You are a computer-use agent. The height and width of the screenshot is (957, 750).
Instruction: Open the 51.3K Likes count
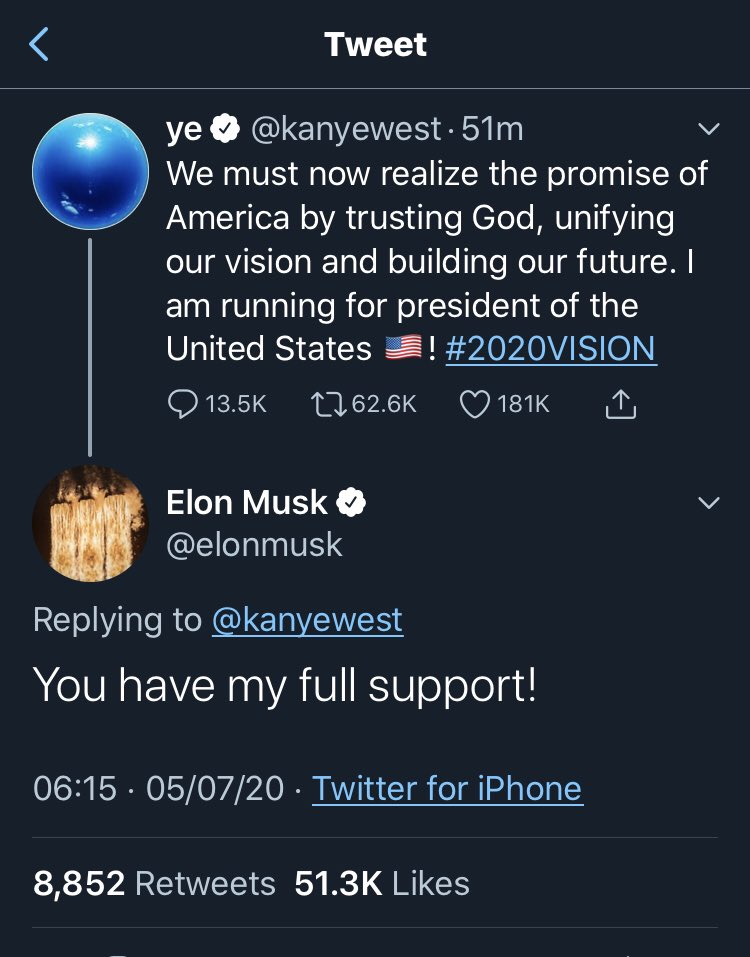tap(384, 882)
